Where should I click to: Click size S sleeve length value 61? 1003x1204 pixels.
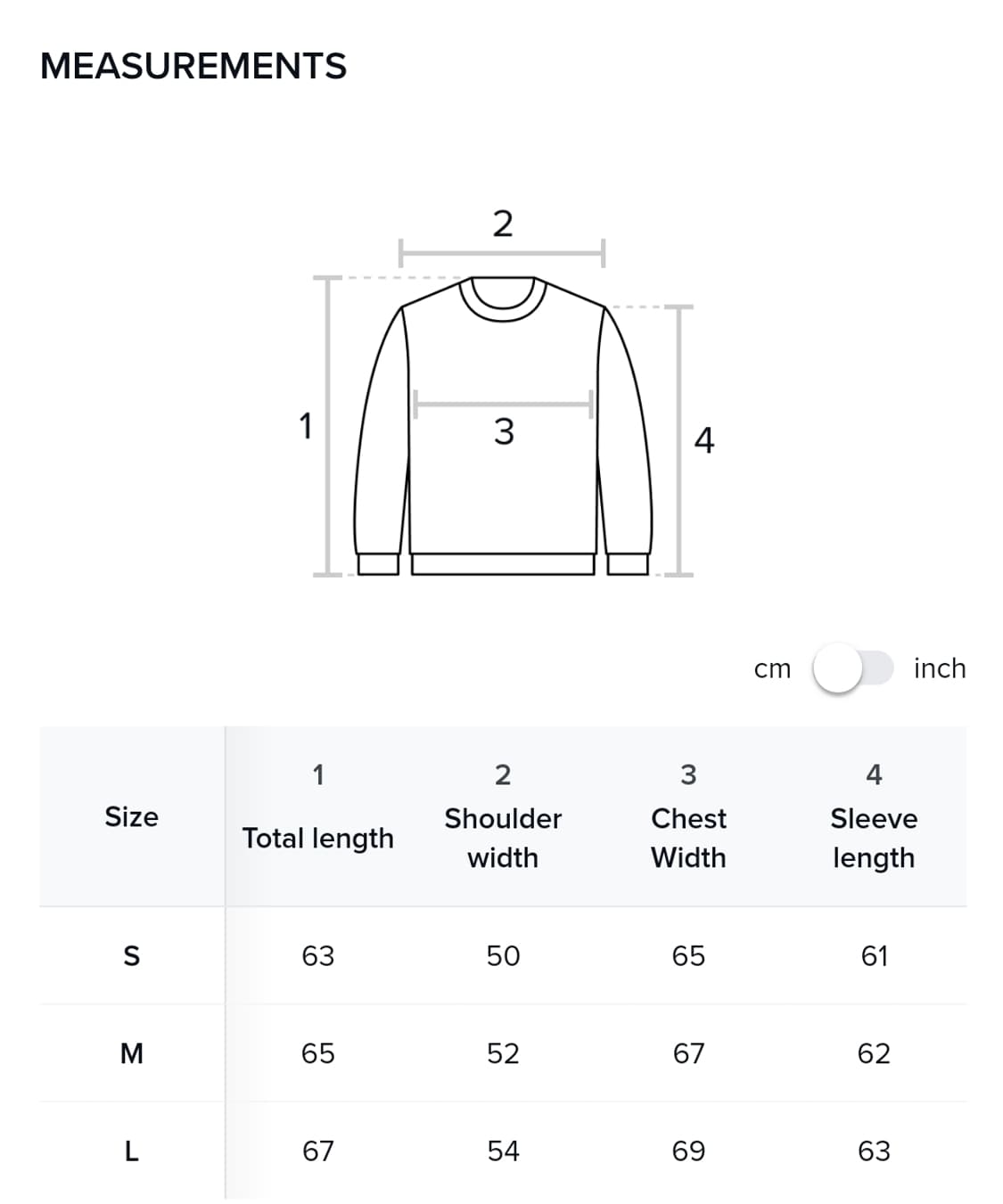(874, 956)
